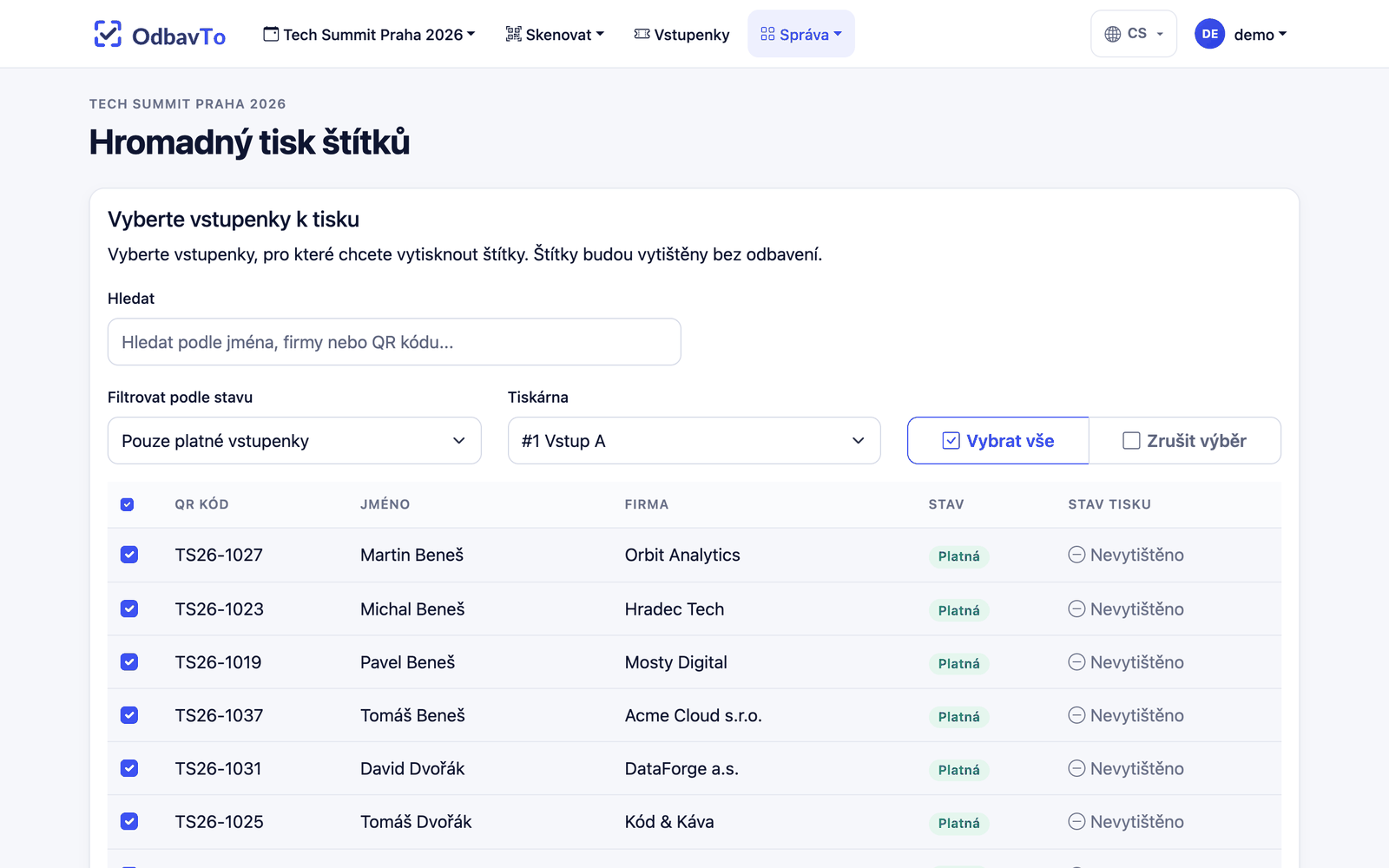Click the JMÉNO column header
This screenshot has width=1389, height=868.
pos(385,504)
